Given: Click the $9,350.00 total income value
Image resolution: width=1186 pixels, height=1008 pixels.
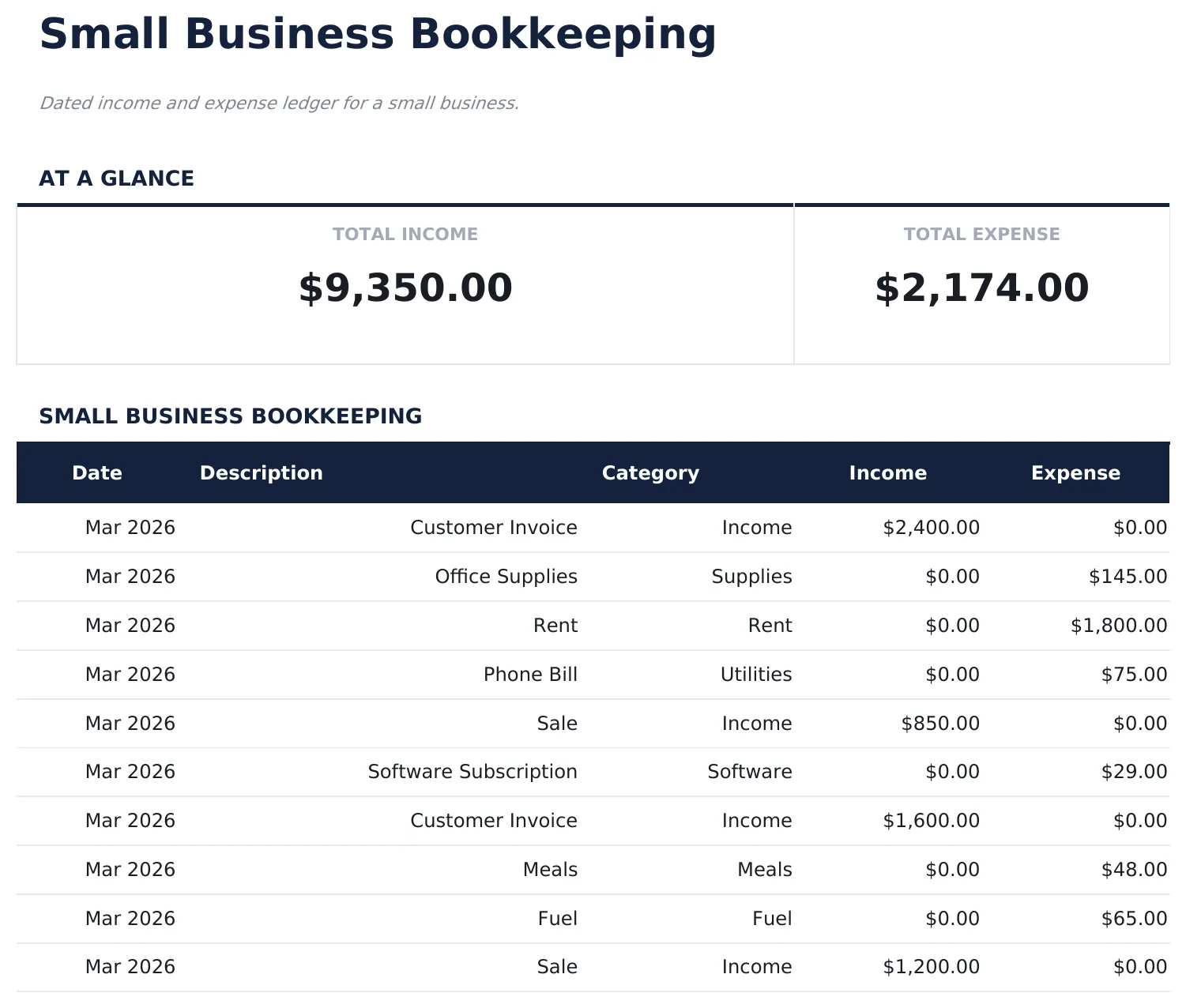Looking at the screenshot, I should (404, 288).
